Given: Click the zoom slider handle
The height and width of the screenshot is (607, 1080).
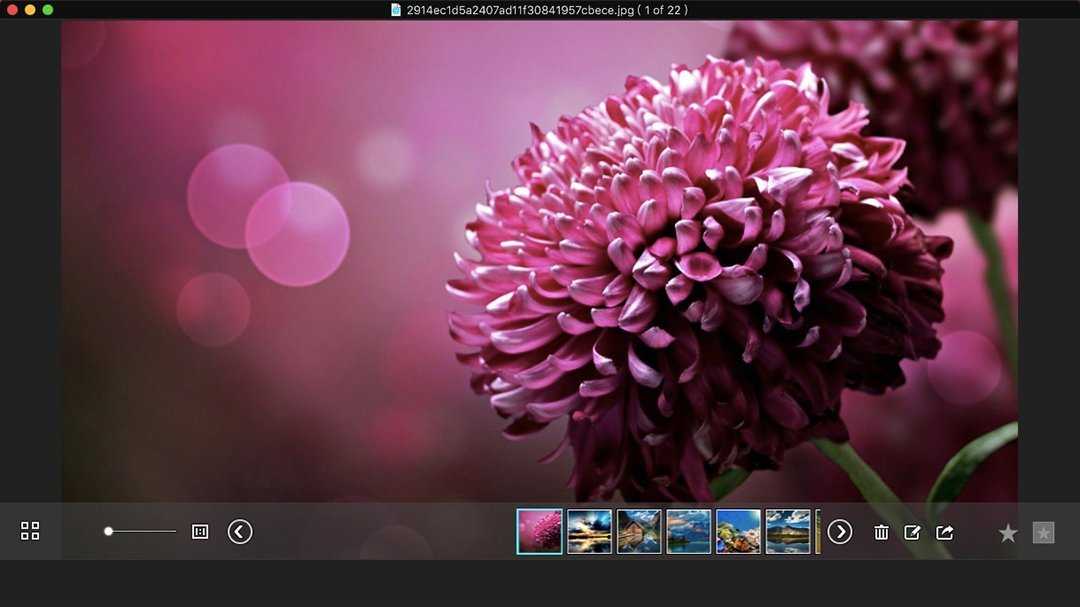Looking at the screenshot, I should coord(108,531).
